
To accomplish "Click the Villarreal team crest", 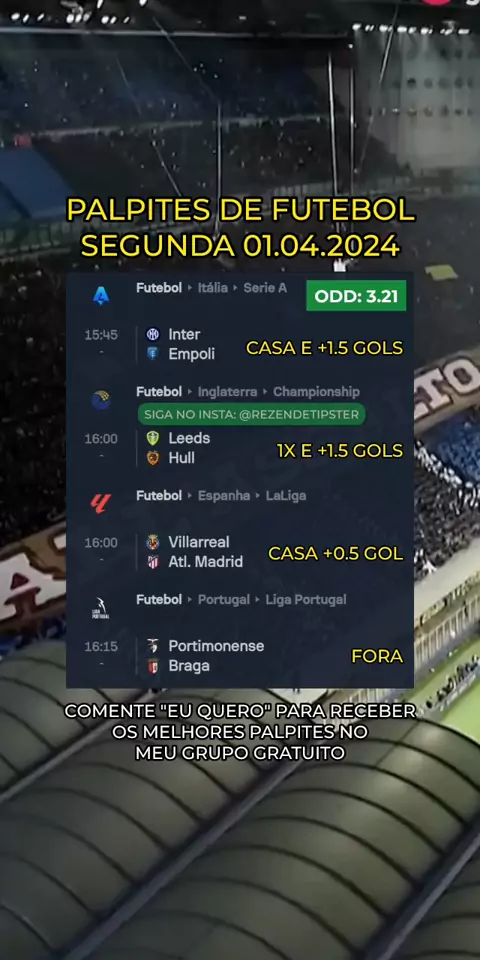I will tap(152, 542).
